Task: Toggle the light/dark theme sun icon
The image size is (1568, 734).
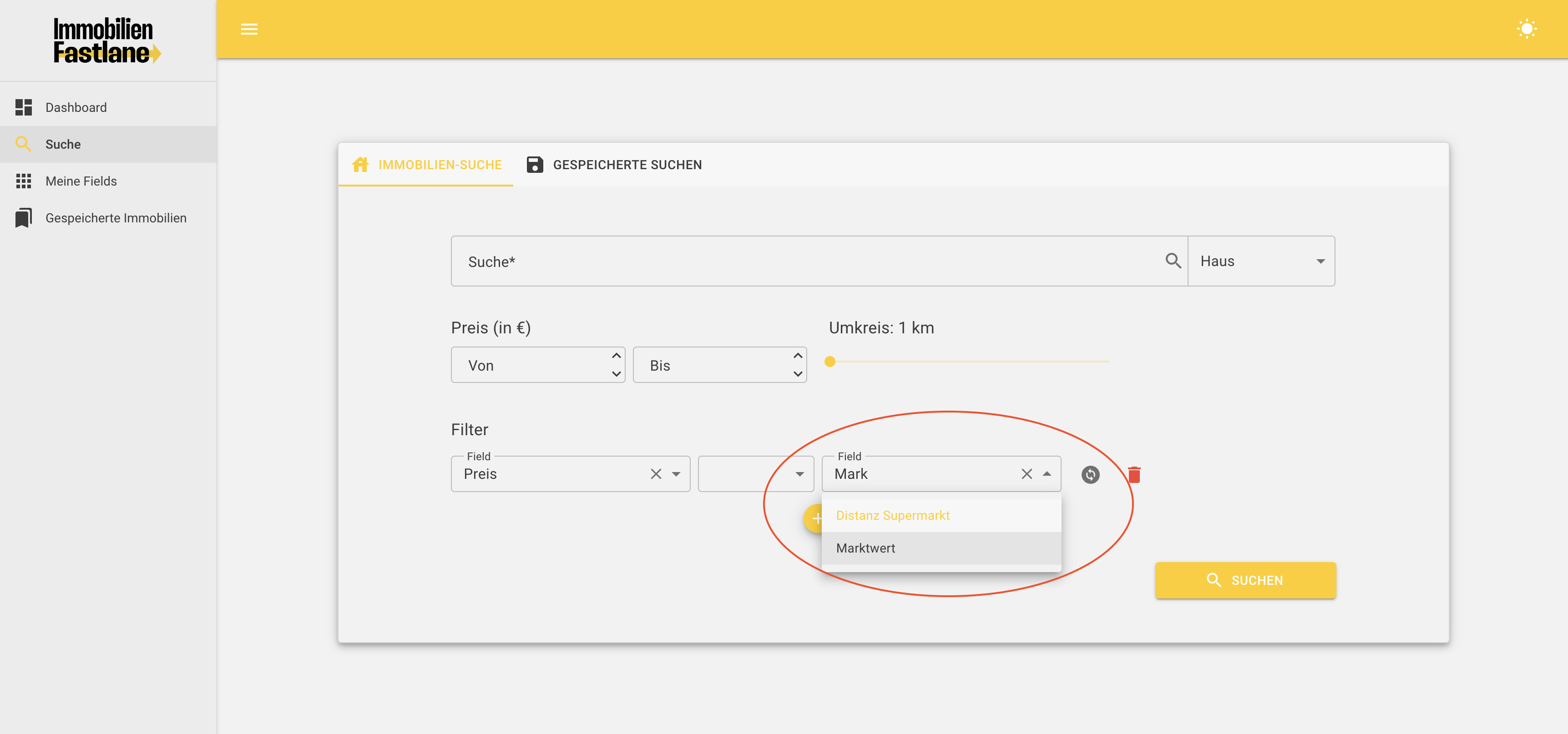Action: tap(1526, 29)
